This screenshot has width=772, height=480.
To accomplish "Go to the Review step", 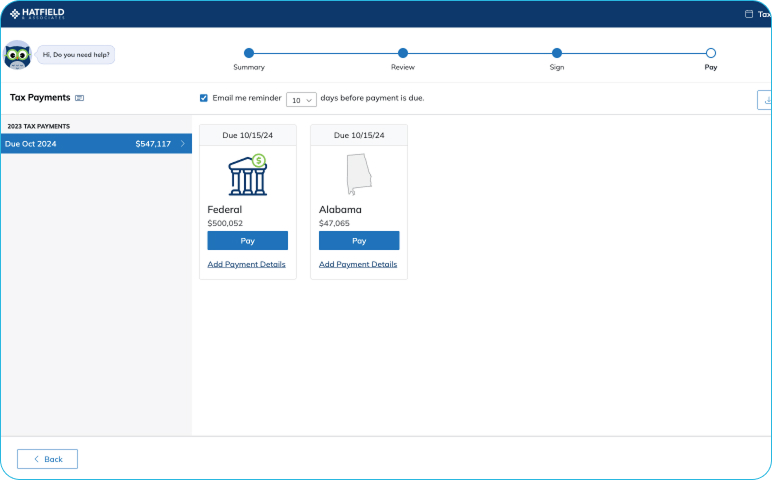I will point(403,53).
